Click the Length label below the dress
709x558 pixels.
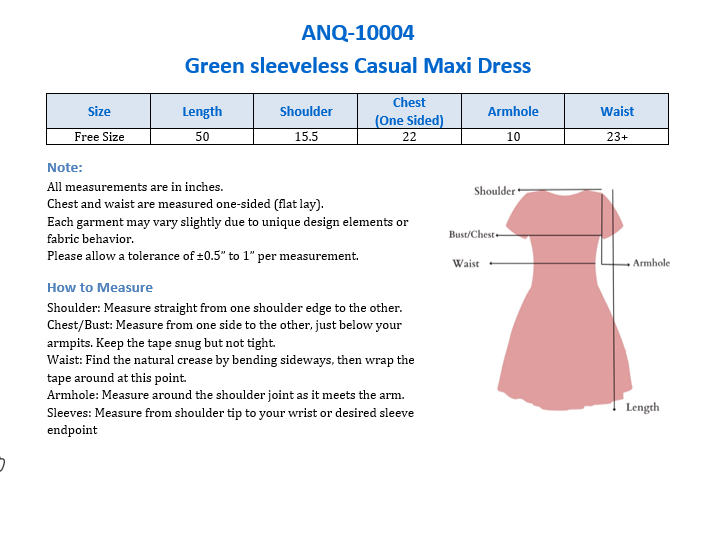pos(642,407)
